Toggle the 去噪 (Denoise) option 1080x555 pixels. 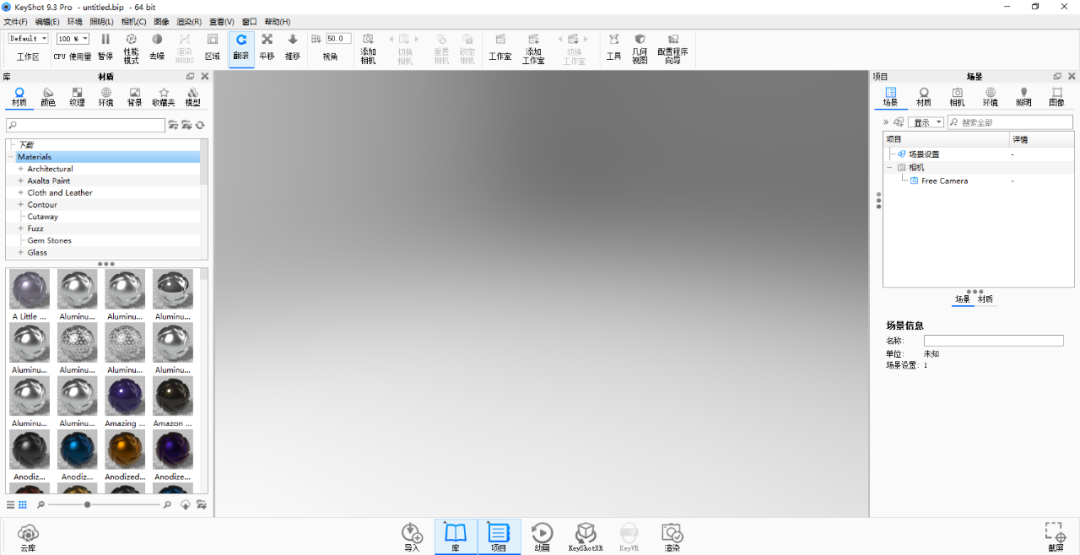(x=157, y=46)
